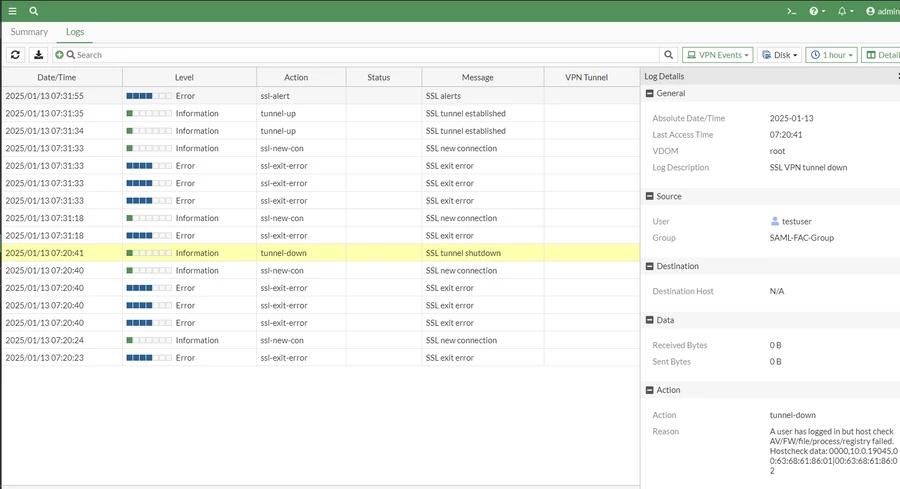
Task: Sort by the Date/Time column header
Action: click(x=57, y=77)
